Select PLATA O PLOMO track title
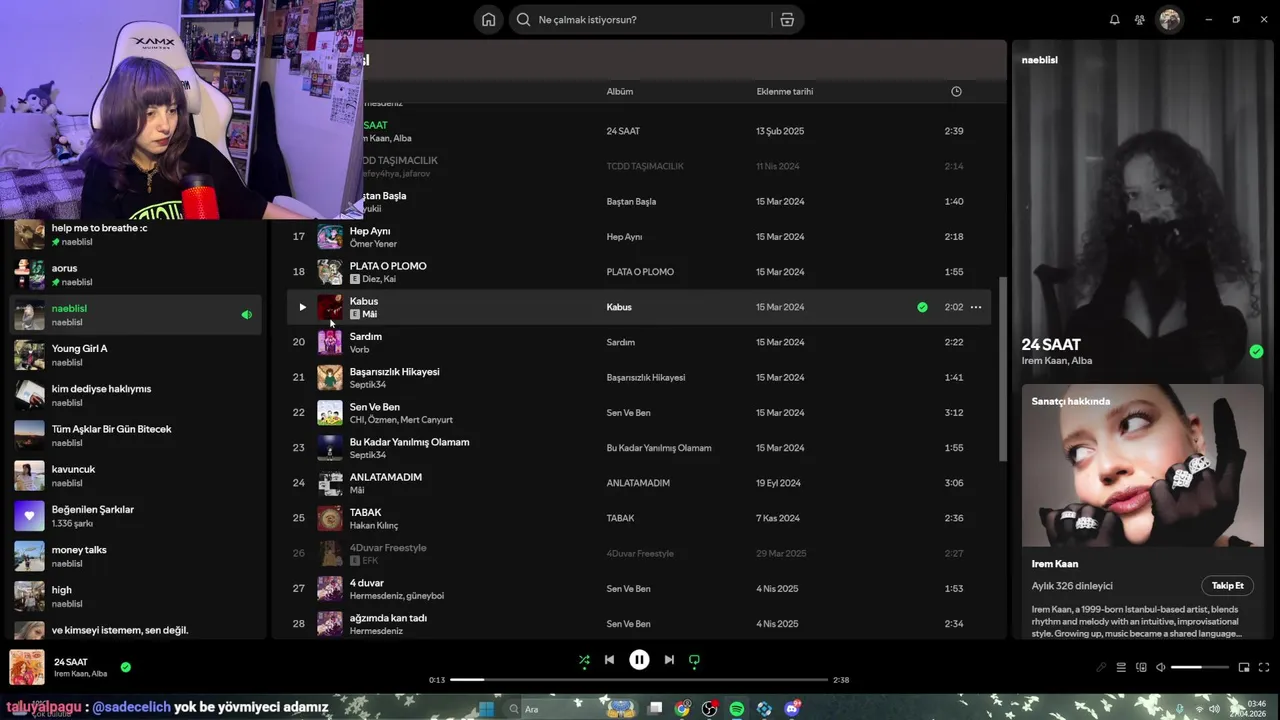The width and height of the screenshot is (1280, 720). tap(388, 266)
